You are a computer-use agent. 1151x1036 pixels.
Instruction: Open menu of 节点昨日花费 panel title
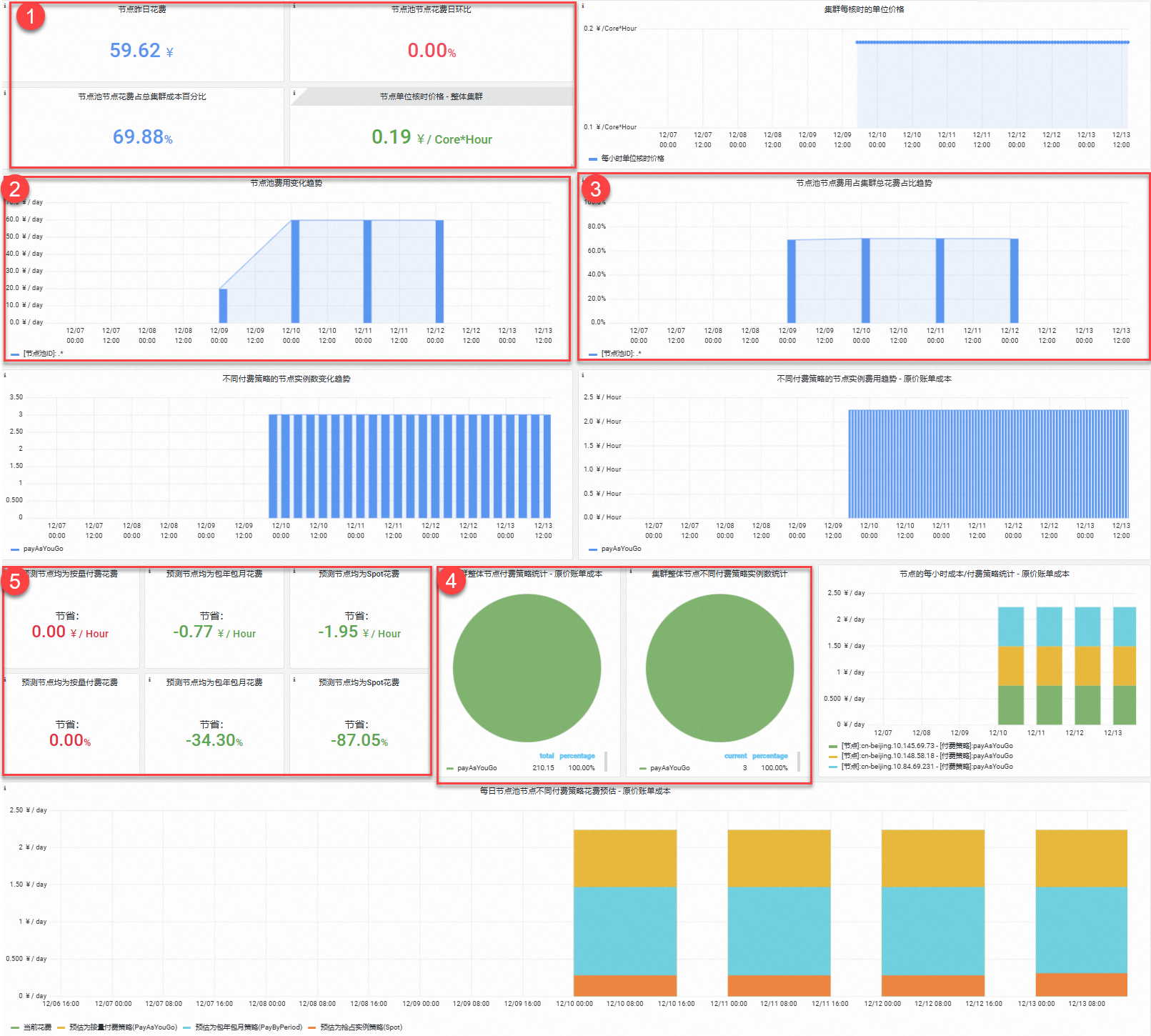point(142,9)
